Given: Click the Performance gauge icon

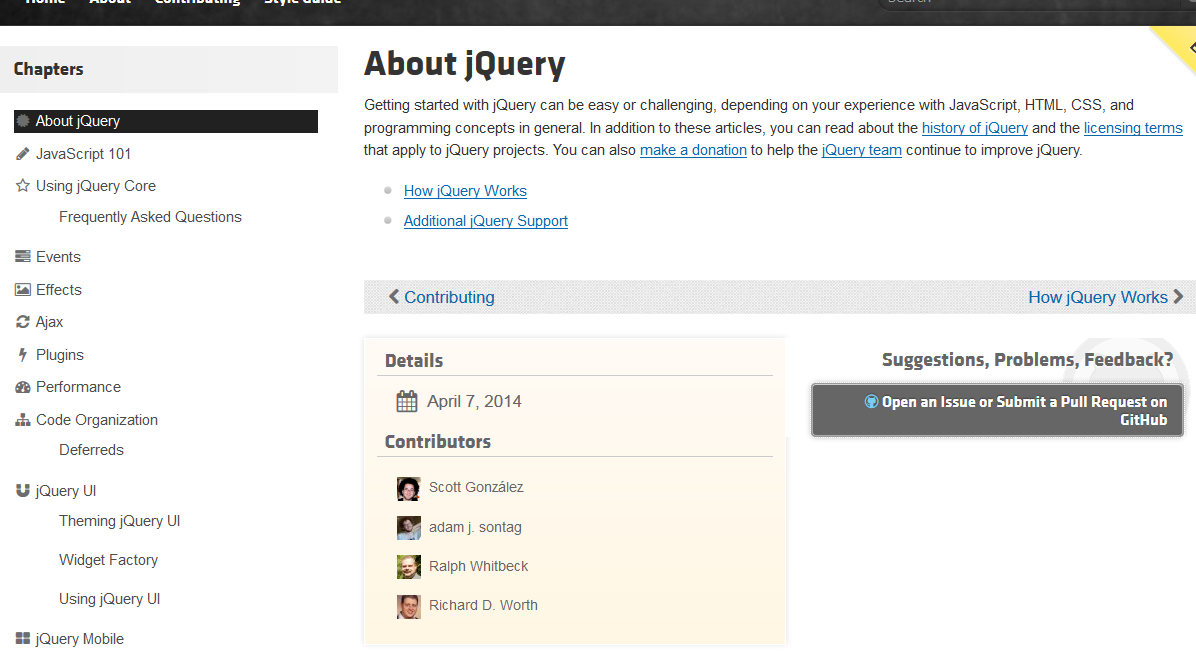Looking at the screenshot, I should click(23, 387).
